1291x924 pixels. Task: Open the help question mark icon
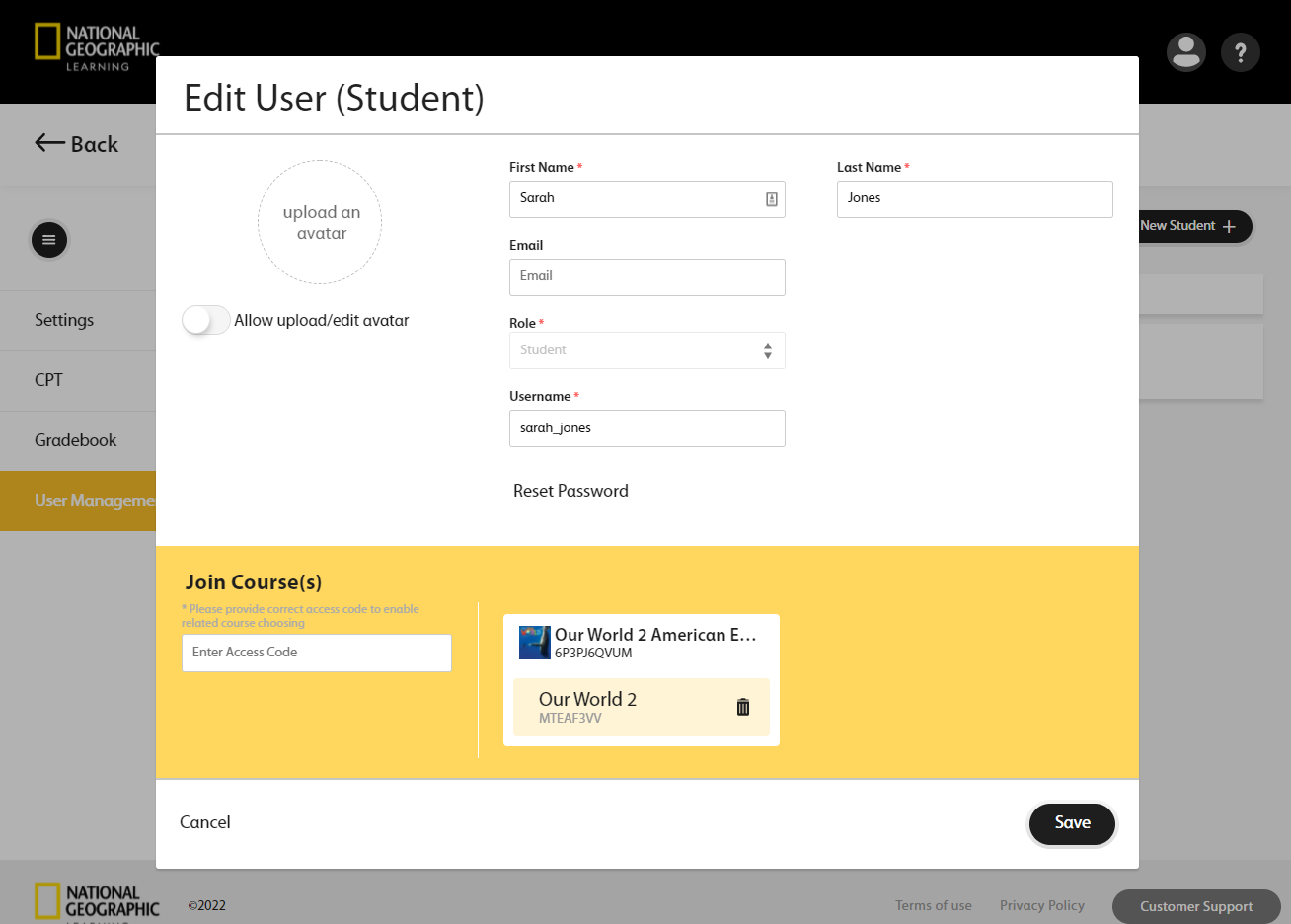[1241, 52]
